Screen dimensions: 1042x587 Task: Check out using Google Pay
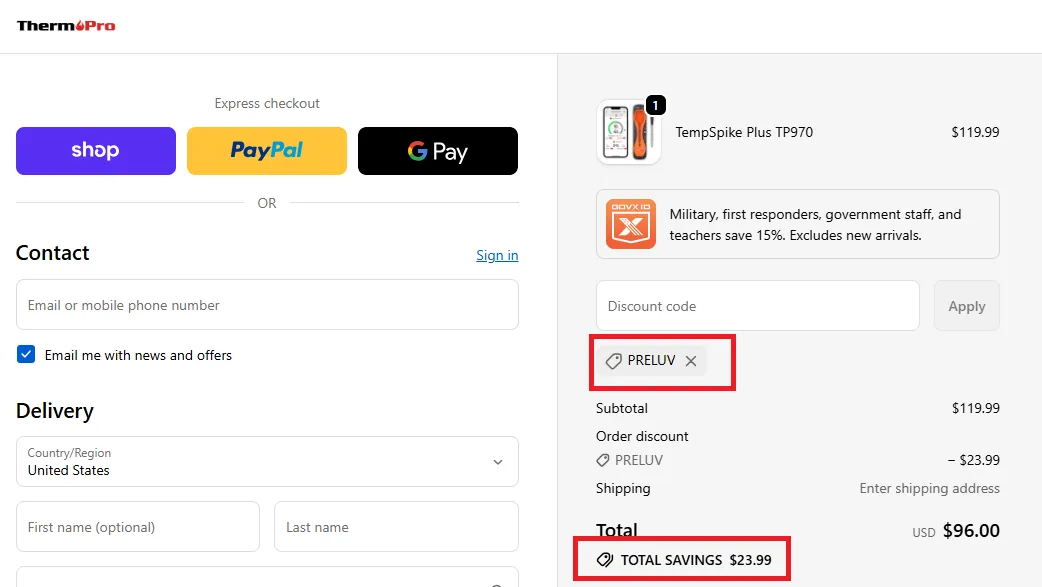[438, 151]
